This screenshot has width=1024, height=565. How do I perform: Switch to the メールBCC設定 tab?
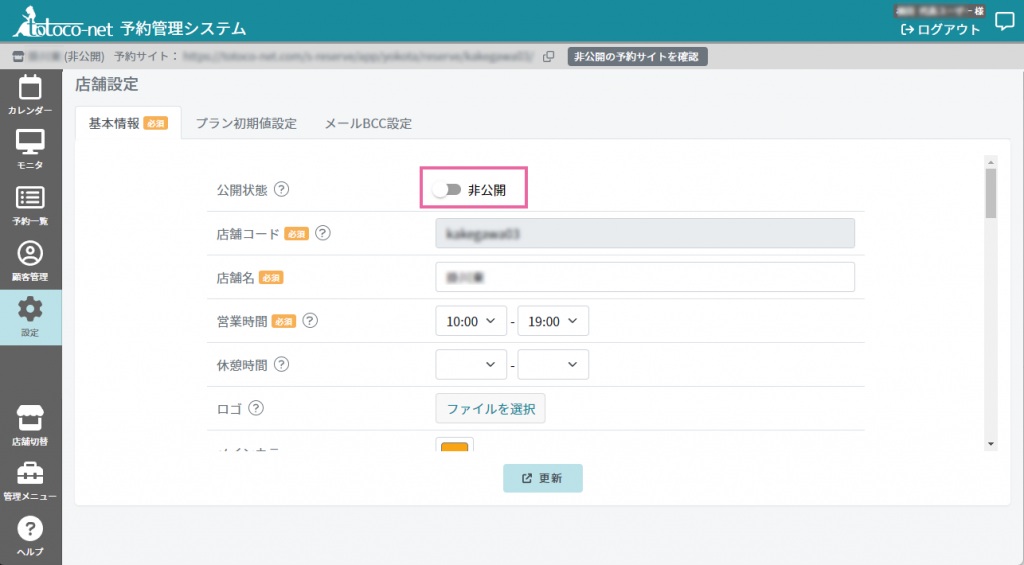tap(368, 123)
